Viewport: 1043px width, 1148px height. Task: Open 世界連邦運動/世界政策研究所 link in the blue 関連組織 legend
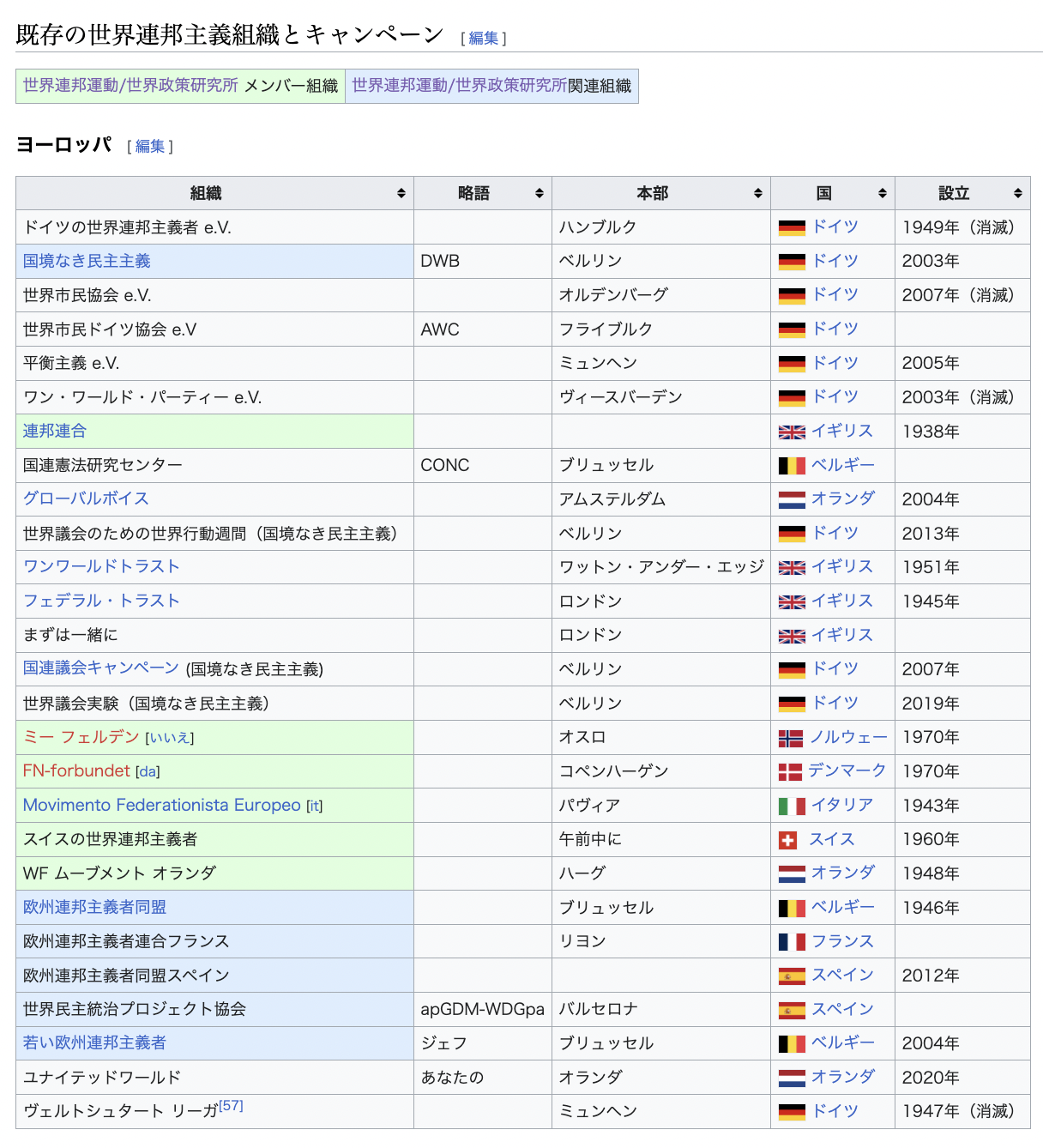click(x=460, y=86)
